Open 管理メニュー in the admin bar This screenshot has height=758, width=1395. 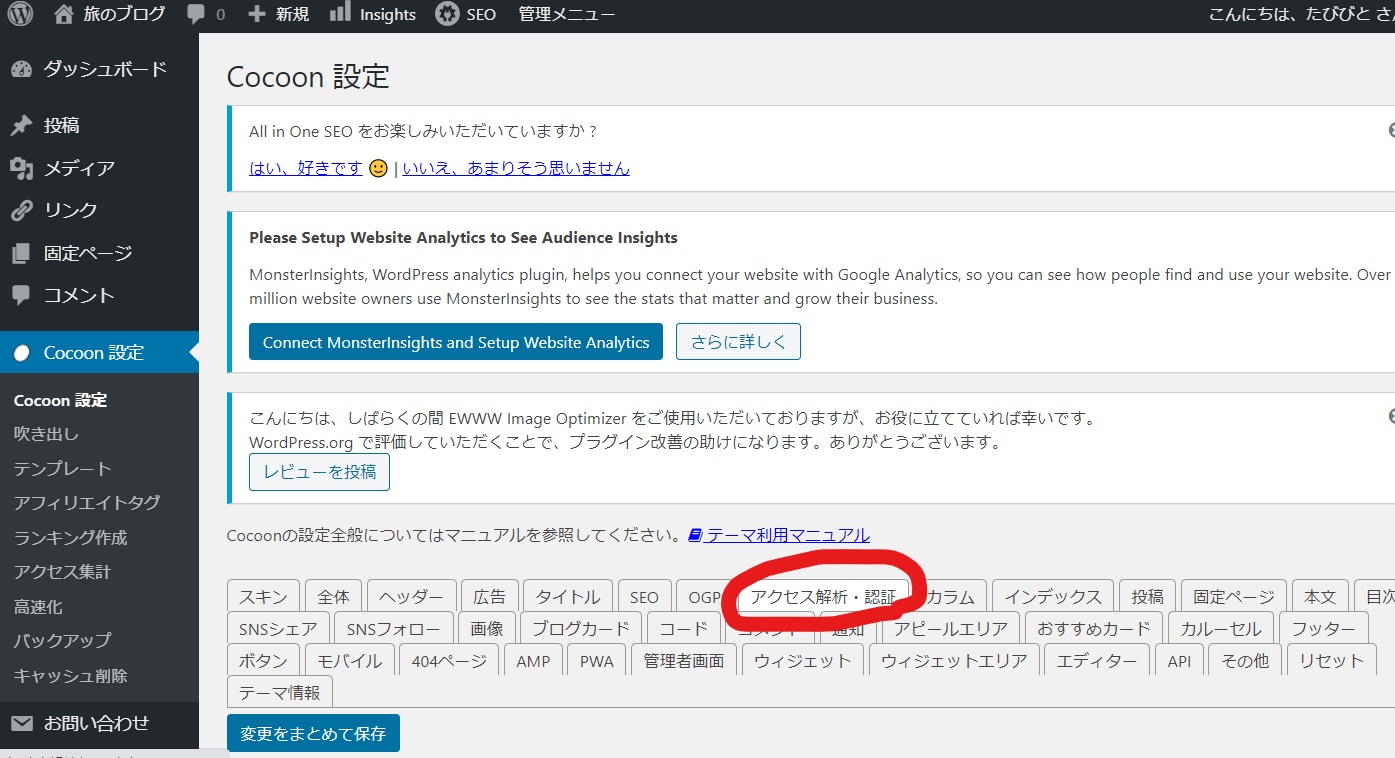(x=567, y=14)
